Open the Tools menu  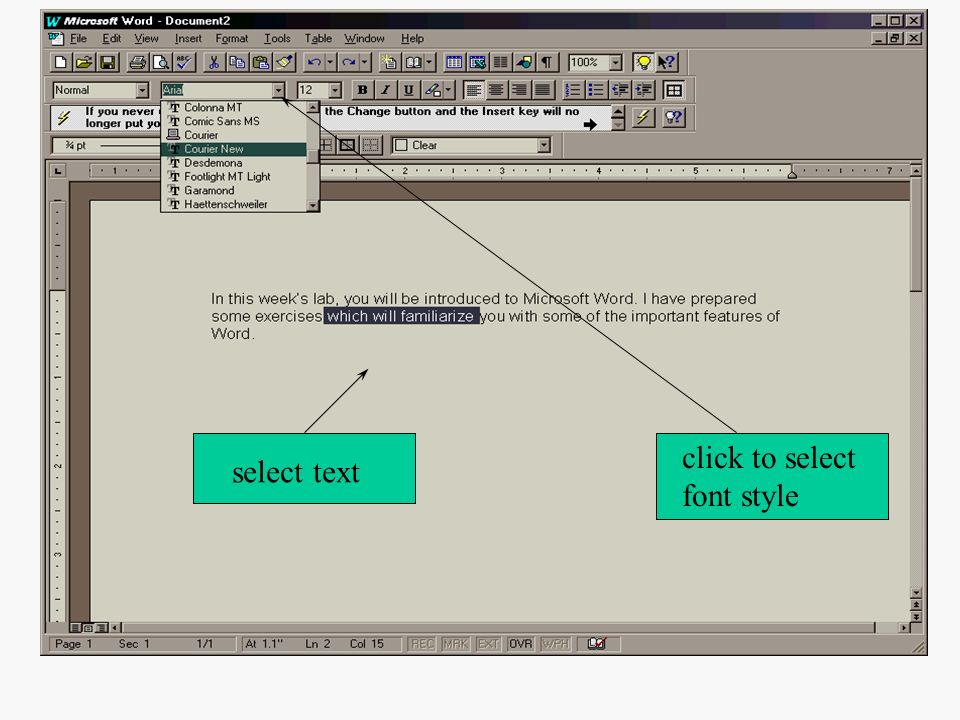click(277, 38)
